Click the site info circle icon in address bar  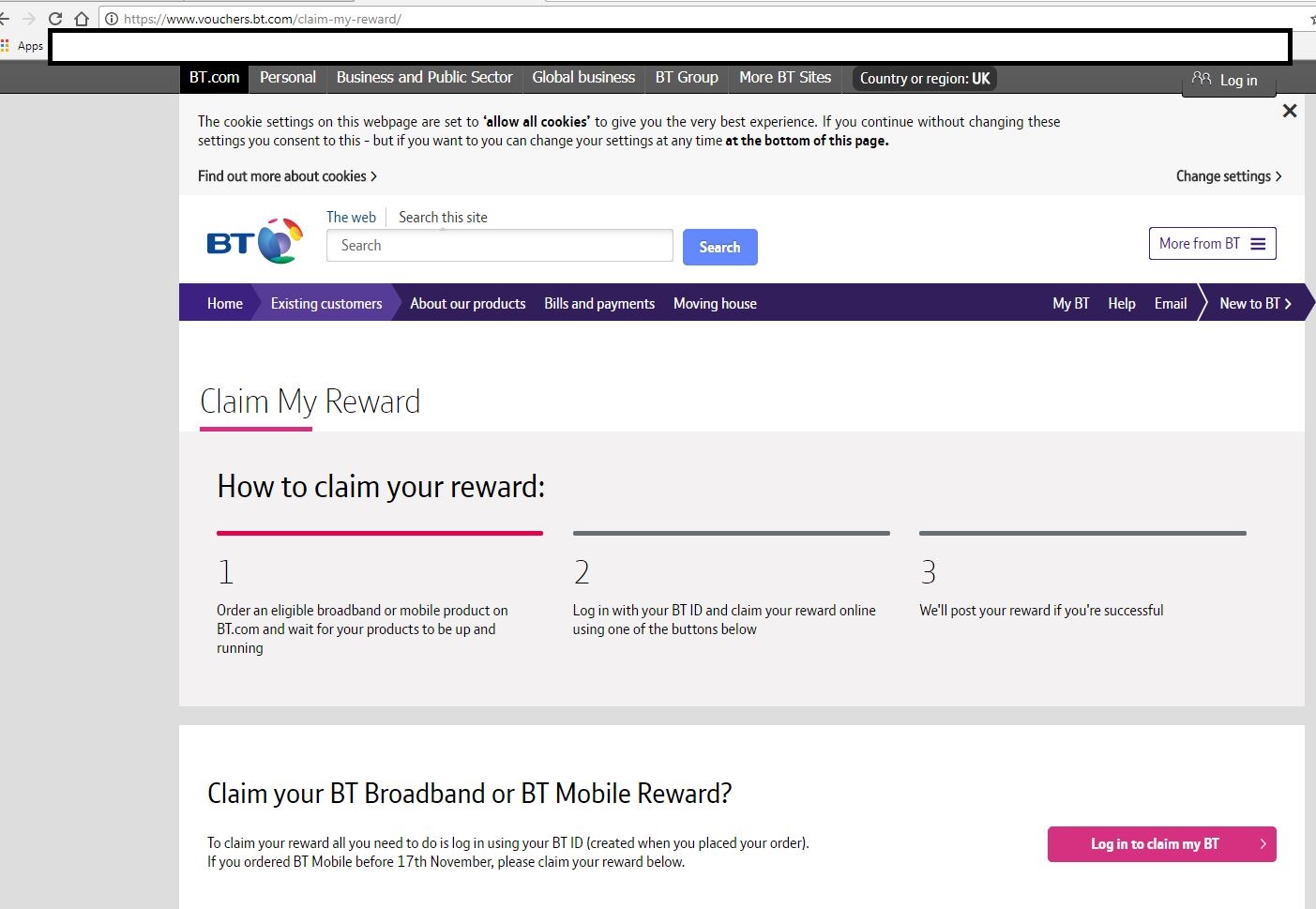tap(111, 18)
